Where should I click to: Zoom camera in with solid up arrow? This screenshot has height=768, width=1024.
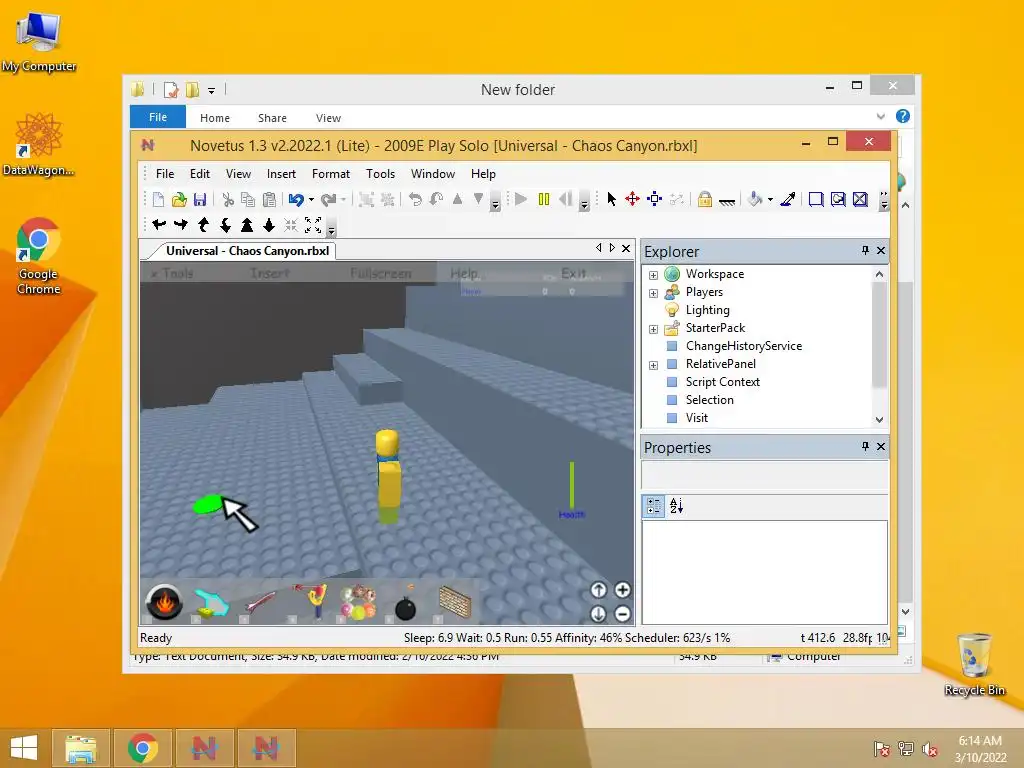(247, 225)
